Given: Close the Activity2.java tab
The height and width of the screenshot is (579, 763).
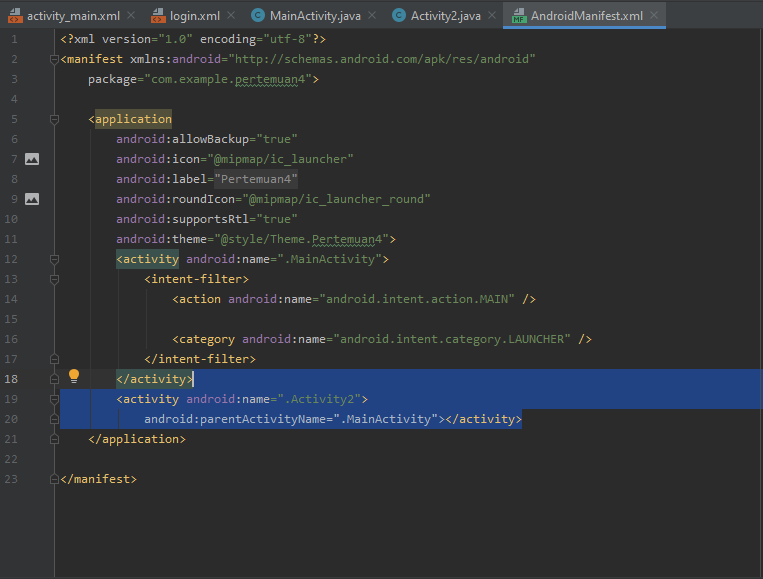Looking at the screenshot, I should click(x=492, y=16).
